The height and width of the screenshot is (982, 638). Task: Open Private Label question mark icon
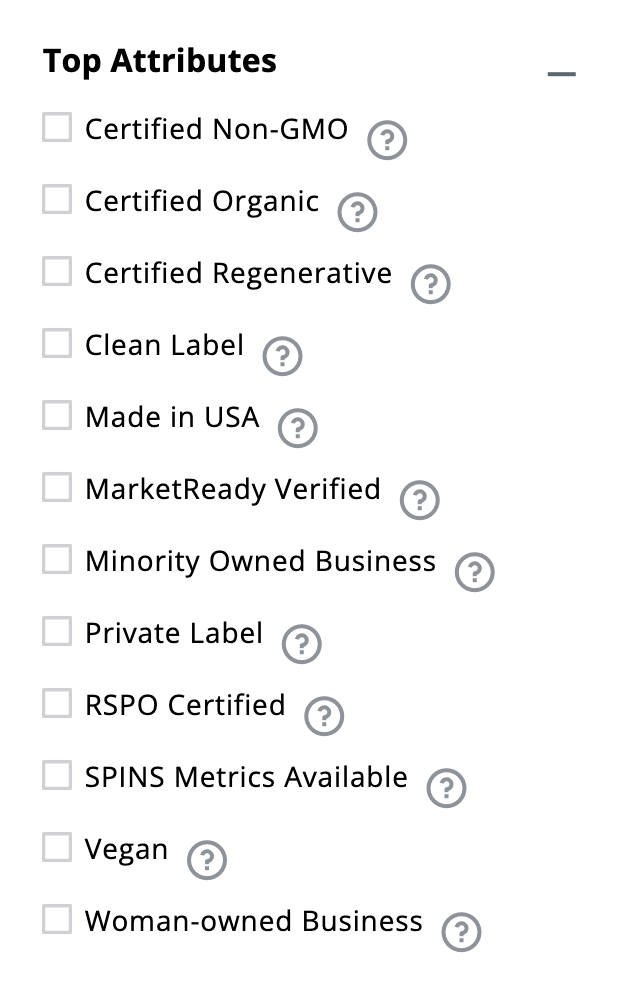(302, 644)
